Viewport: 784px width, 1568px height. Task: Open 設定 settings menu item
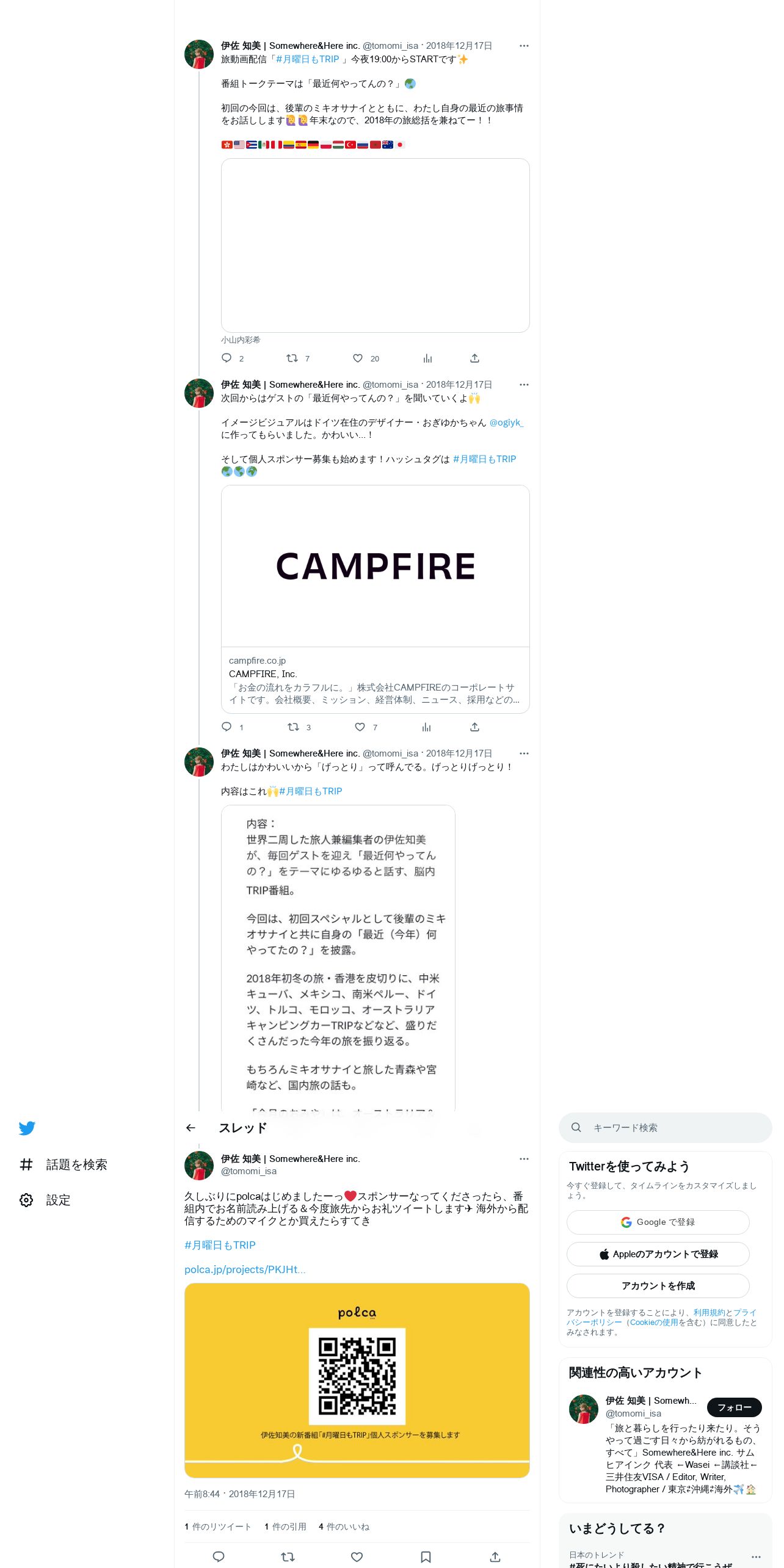point(45,1200)
